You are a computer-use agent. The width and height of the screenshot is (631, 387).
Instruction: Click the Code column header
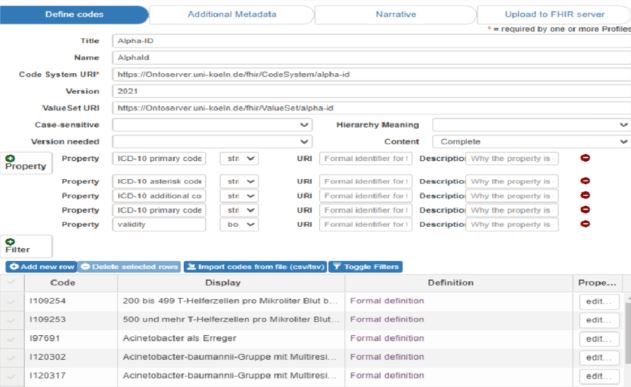(x=71, y=283)
